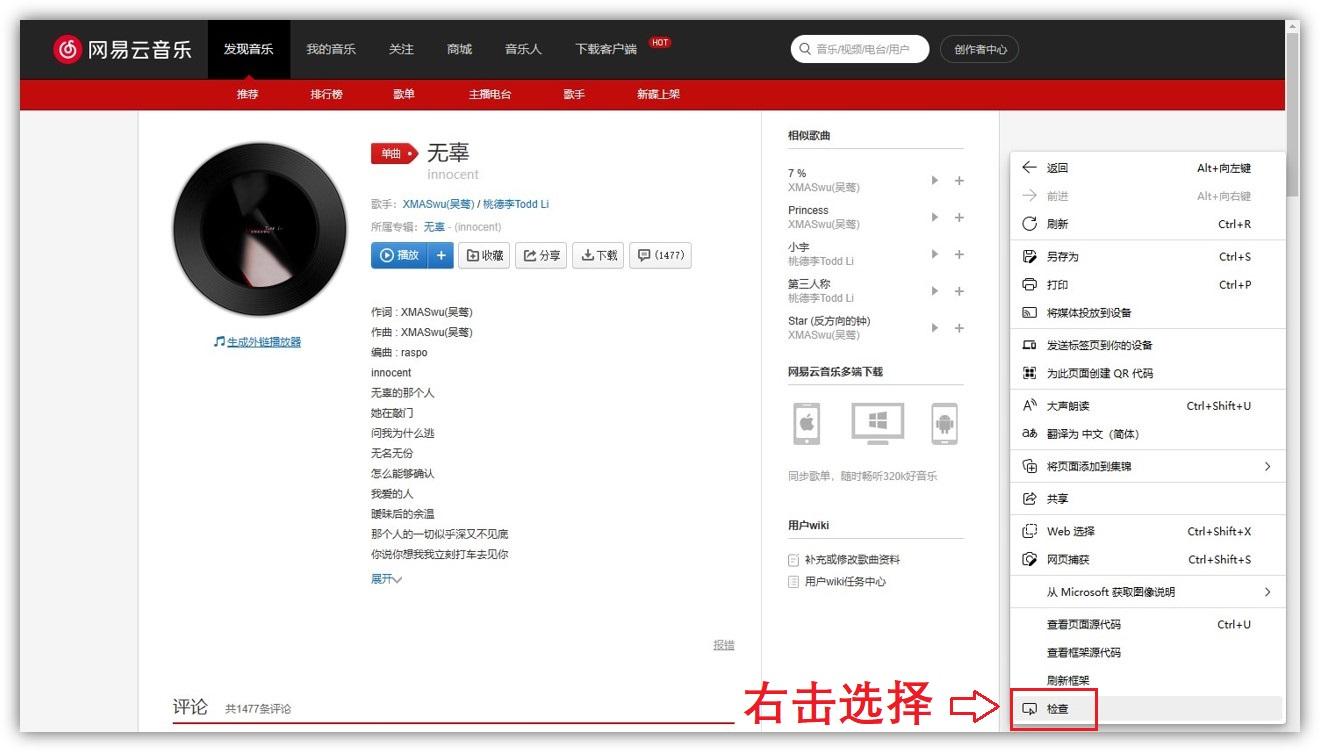Open the iPhone client download icon
This screenshot has height=752, width=1320.
pyautogui.click(x=806, y=423)
